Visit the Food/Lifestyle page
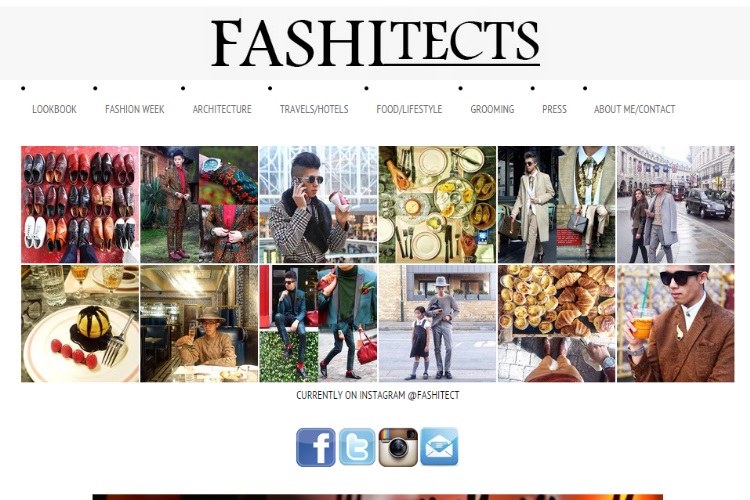Screen dimensions: 750x500 click(x=409, y=109)
